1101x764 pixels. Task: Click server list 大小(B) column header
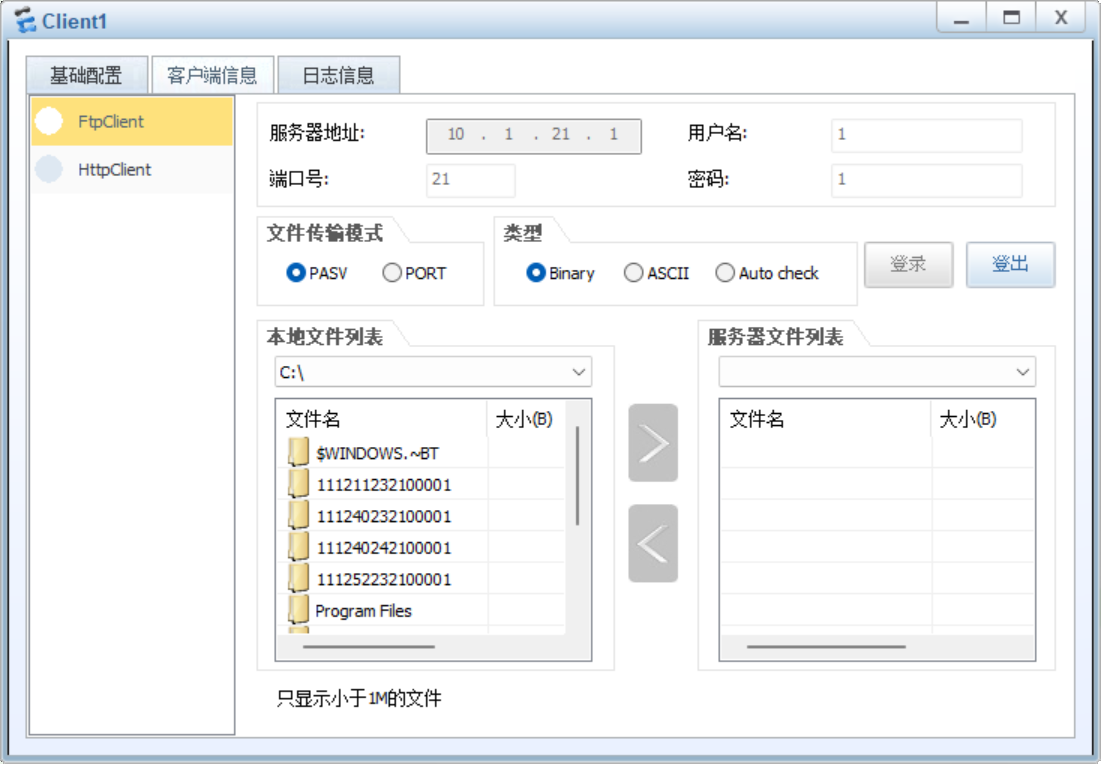982,419
